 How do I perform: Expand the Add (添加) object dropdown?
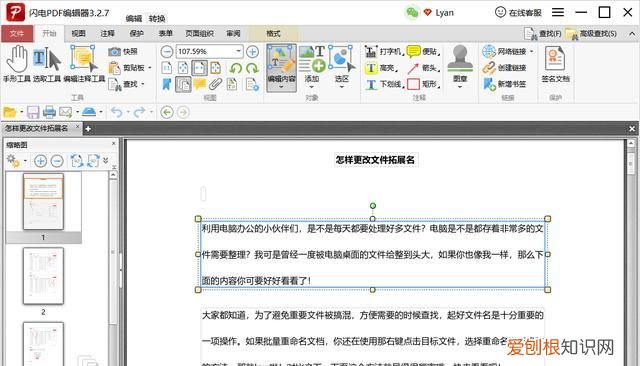coord(312,87)
